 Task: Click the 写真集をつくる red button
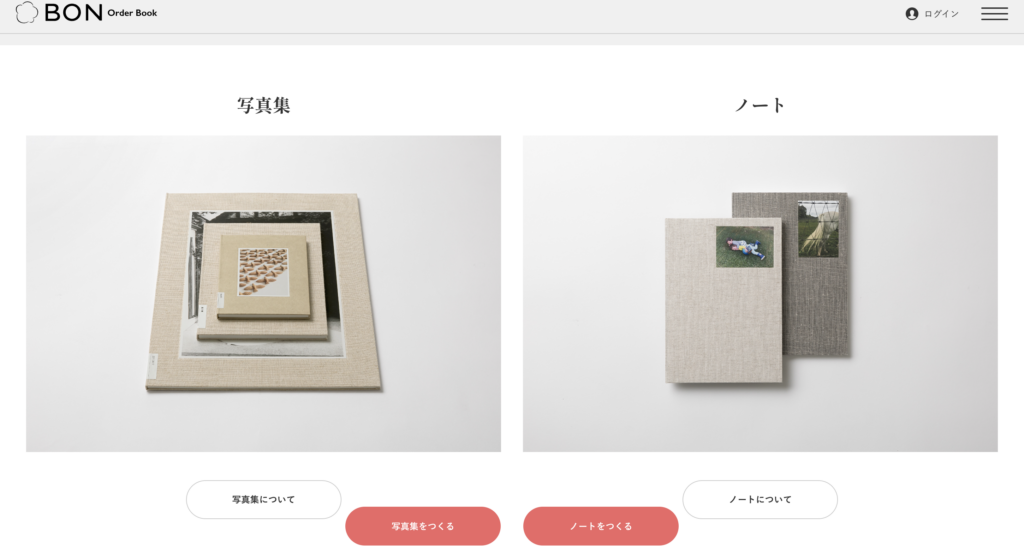[x=423, y=526]
